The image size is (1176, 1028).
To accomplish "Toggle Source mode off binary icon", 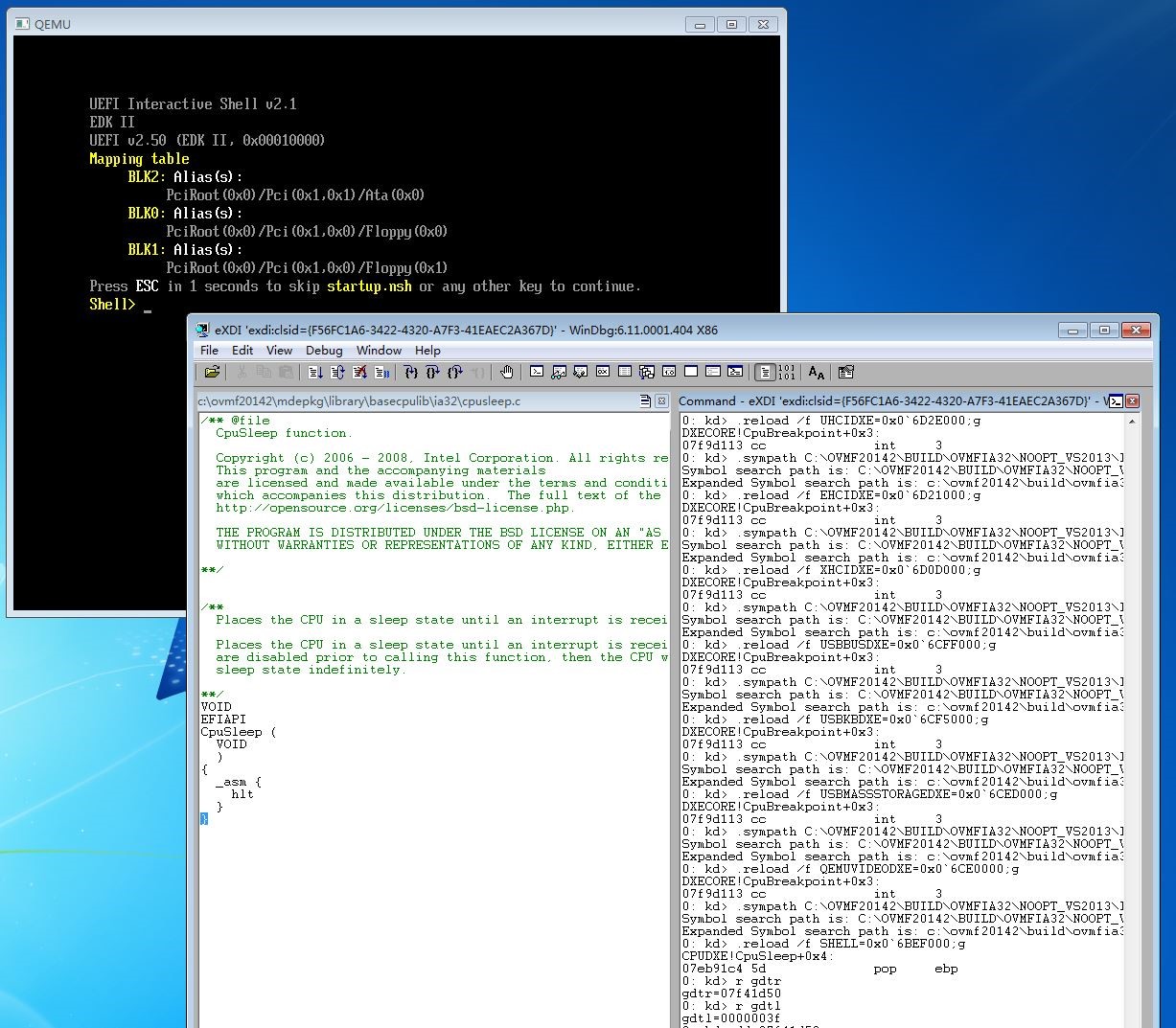I will click(x=787, y=372).
